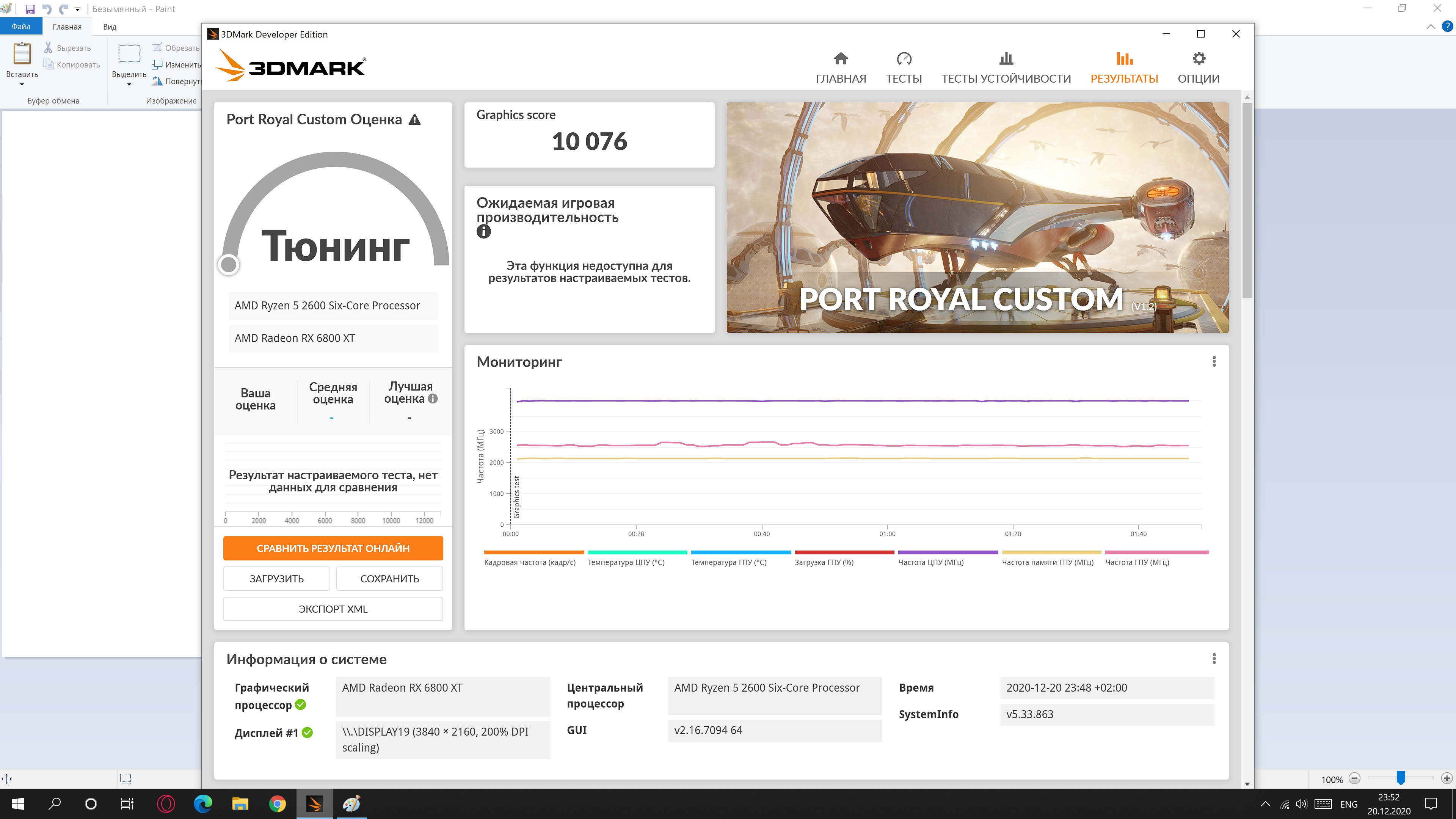Click Paint save icon in title bar
The height and width of the screenshot is (819, 1456).
30,9
